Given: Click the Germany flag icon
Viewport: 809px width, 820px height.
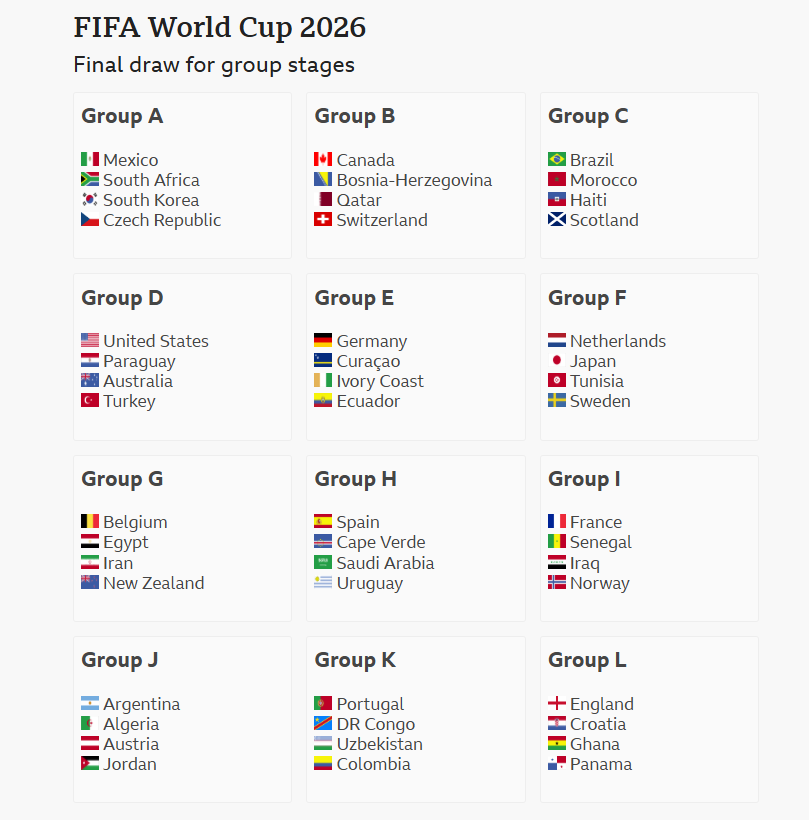Looking at the screenshot, I should [323, 341].
